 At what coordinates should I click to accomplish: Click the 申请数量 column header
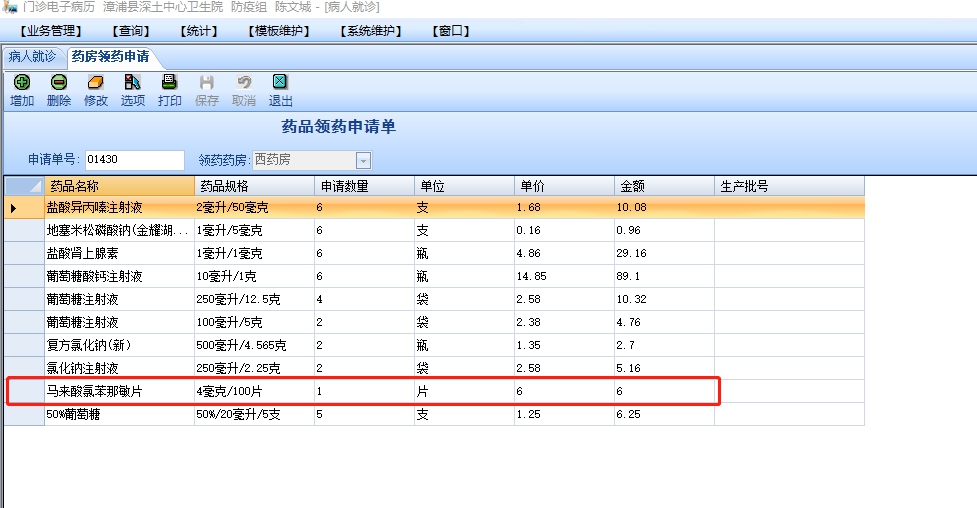tap(365, 186)
